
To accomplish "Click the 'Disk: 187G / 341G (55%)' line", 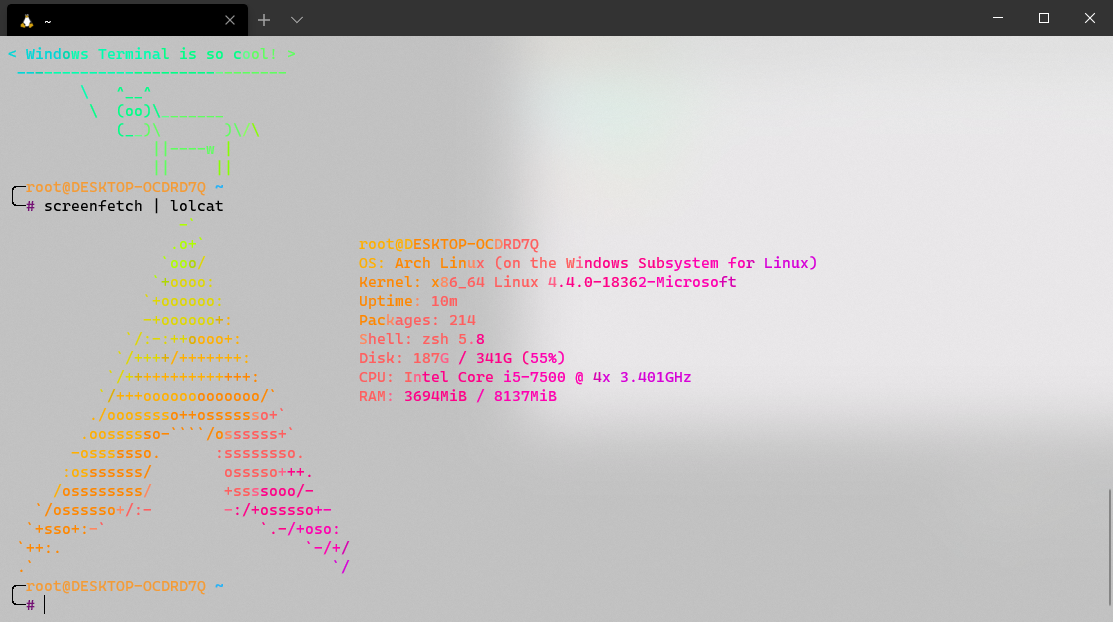I will click(462, 358).
